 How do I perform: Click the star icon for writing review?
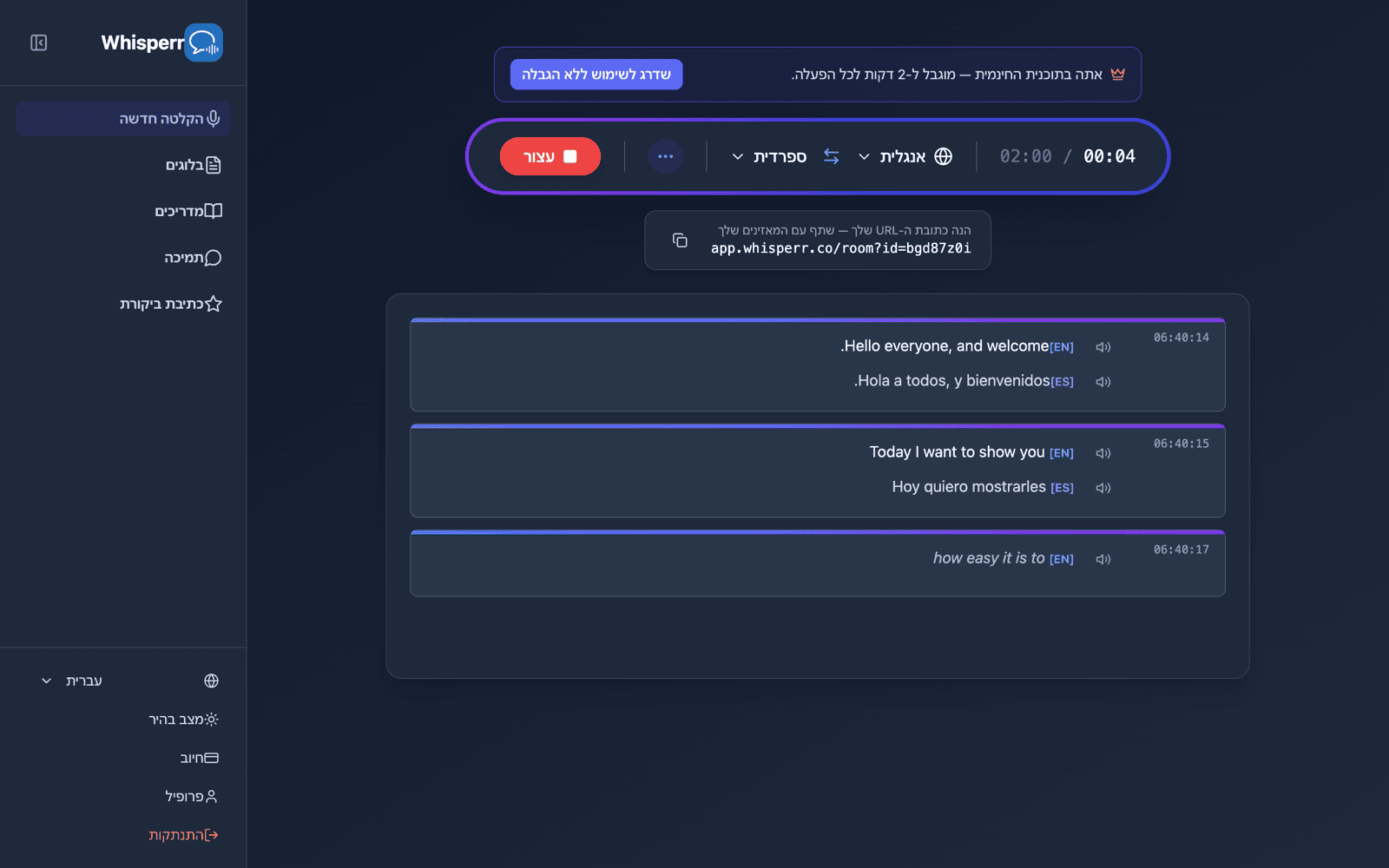(214, 304)
